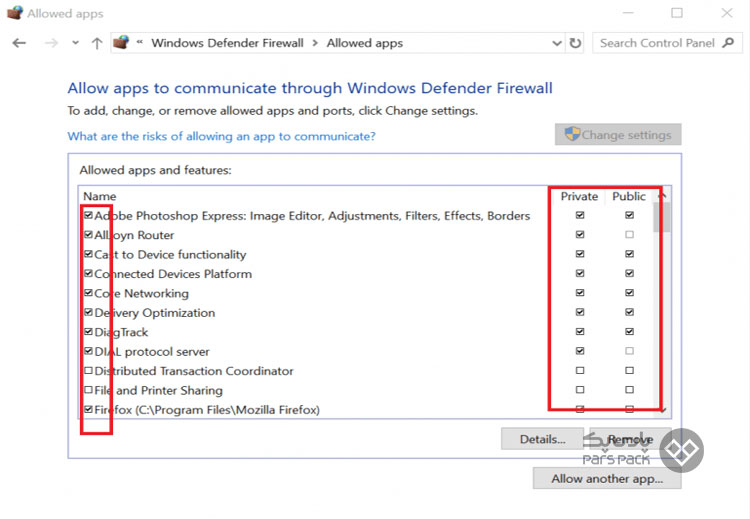
Task: Toggle Private for DiagTrack
Action: (580, 331)
